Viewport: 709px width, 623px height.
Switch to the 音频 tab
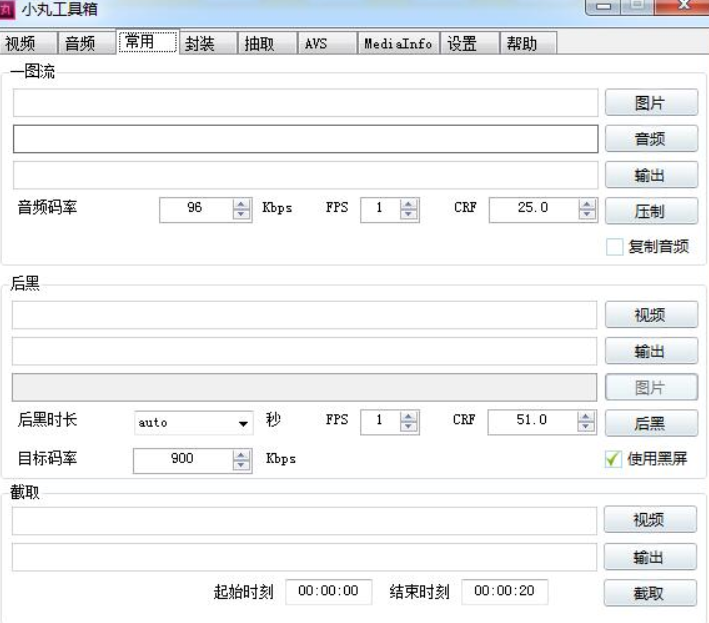click(x=87, y=43)
